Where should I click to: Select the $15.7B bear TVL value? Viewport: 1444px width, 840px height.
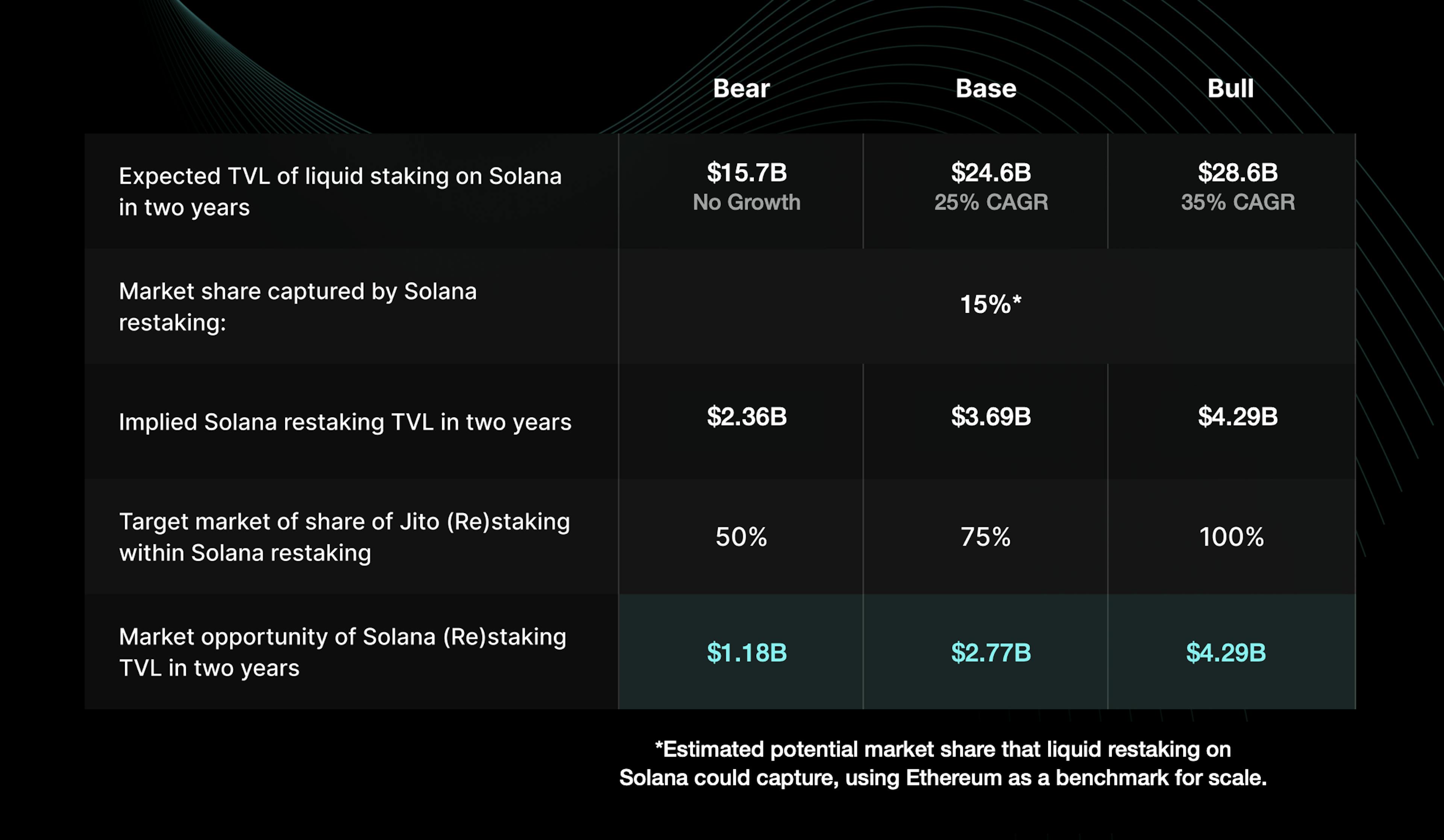tap(747, 173)
